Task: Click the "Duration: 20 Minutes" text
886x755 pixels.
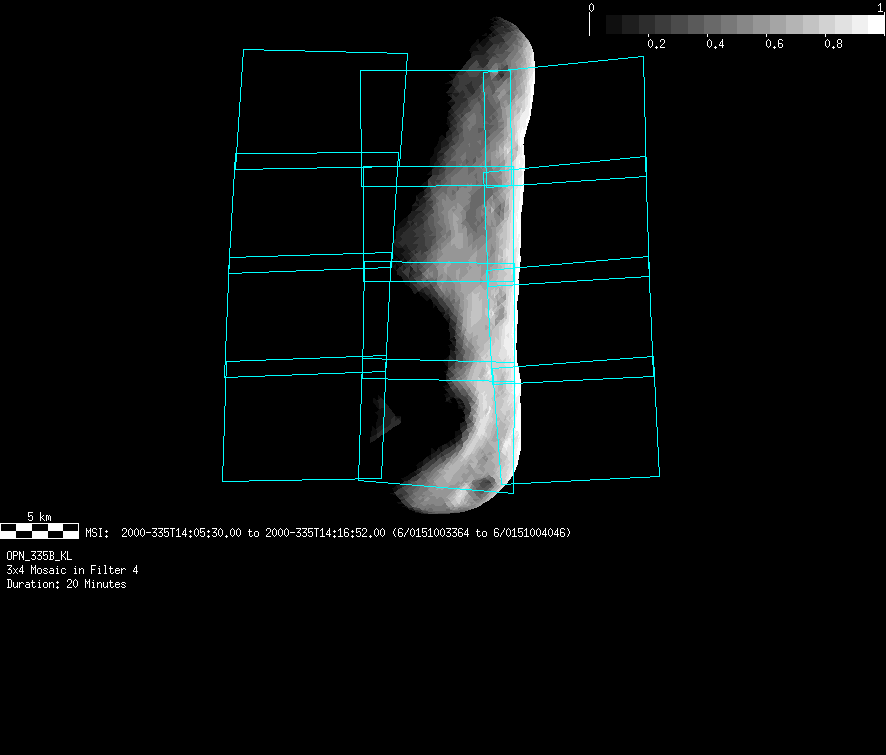Action: (x=66, y=584)
